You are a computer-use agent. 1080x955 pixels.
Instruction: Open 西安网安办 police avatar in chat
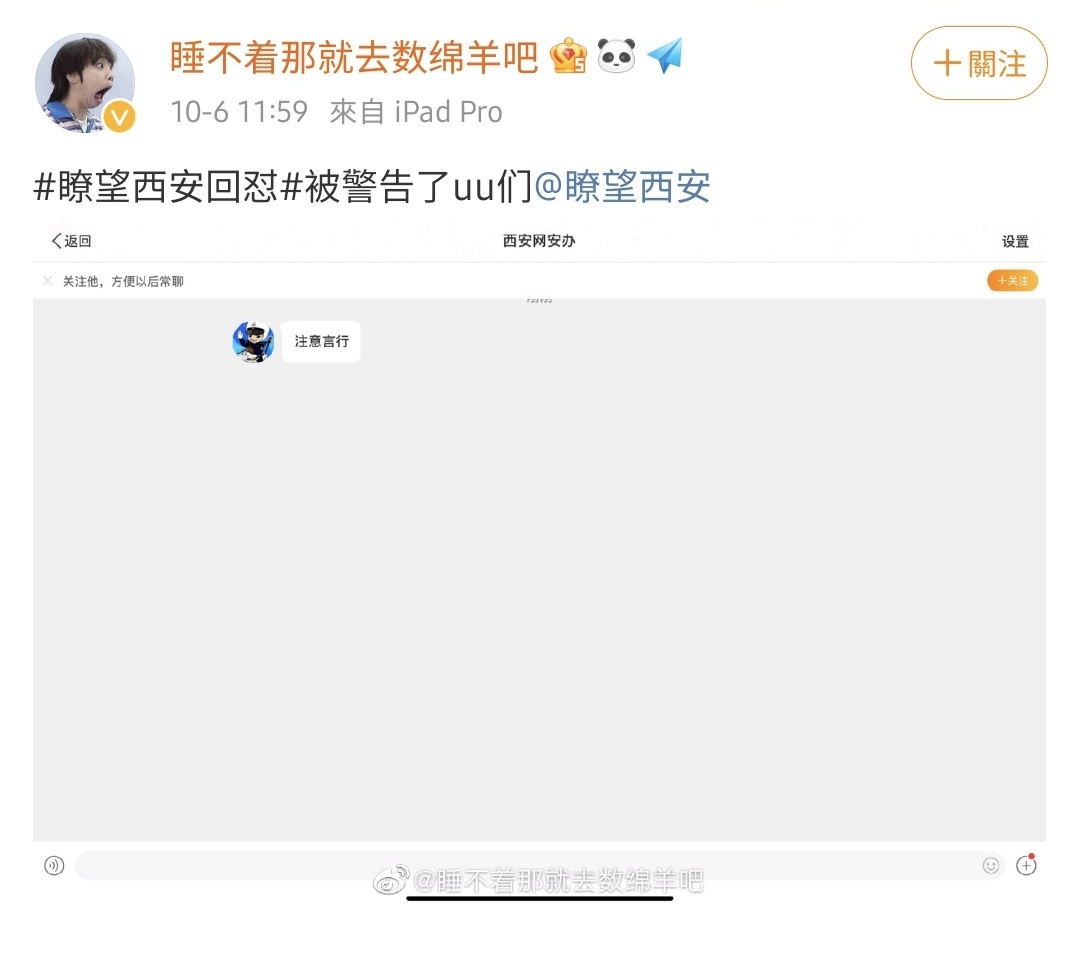[x=253, y=342]
